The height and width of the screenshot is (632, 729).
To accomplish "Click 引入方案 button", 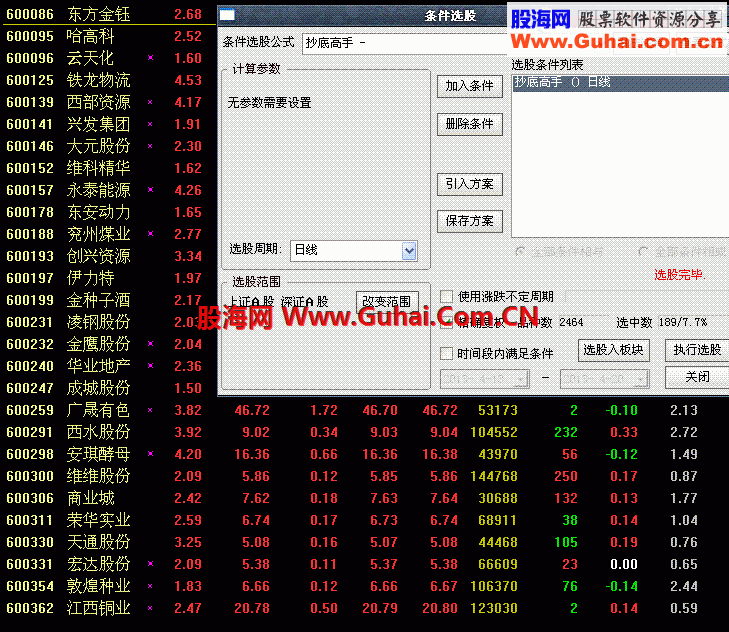I will (470, 184).
